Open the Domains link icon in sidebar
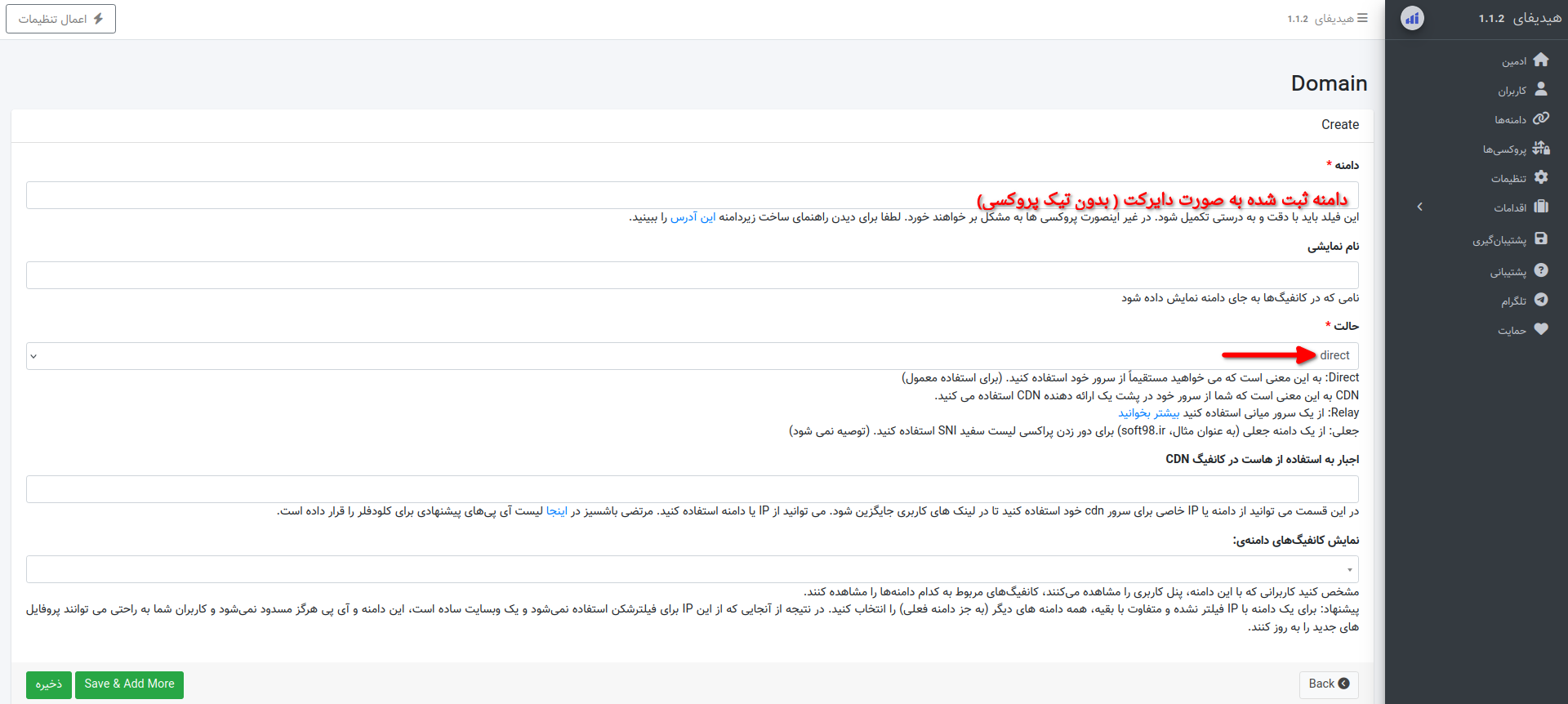This screenshot has width=1568, height=704. point(1541,118)
